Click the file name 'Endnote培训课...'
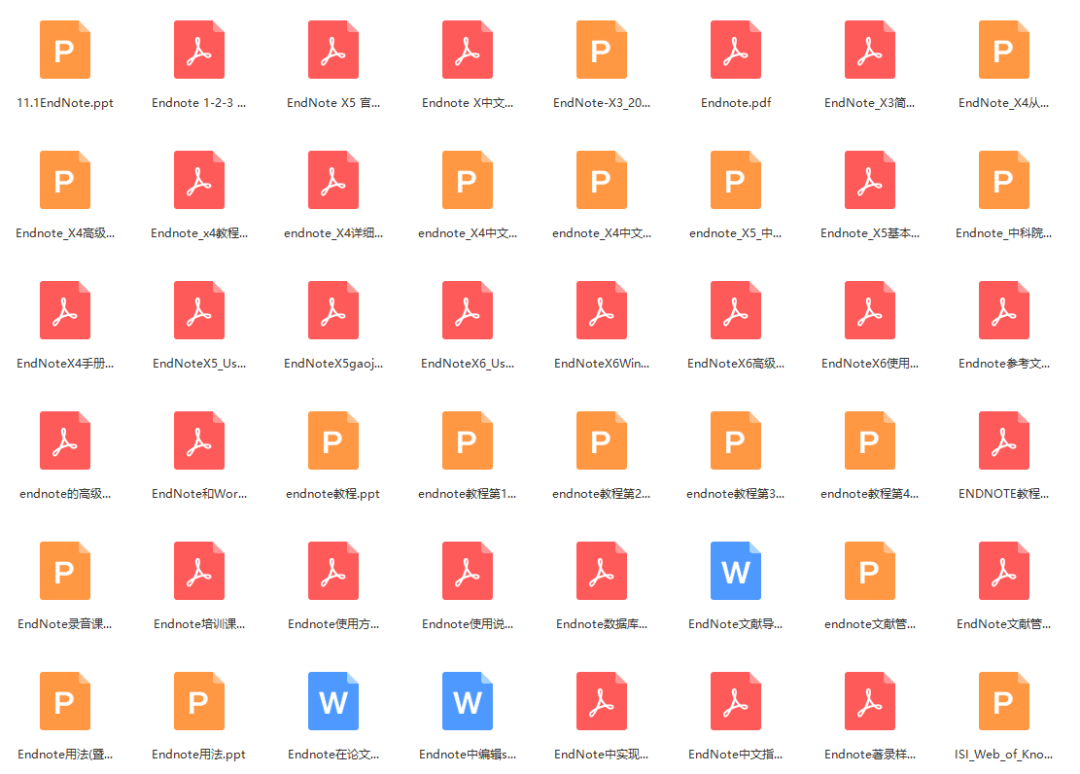 pyautogui.click(x=199, y=624)
